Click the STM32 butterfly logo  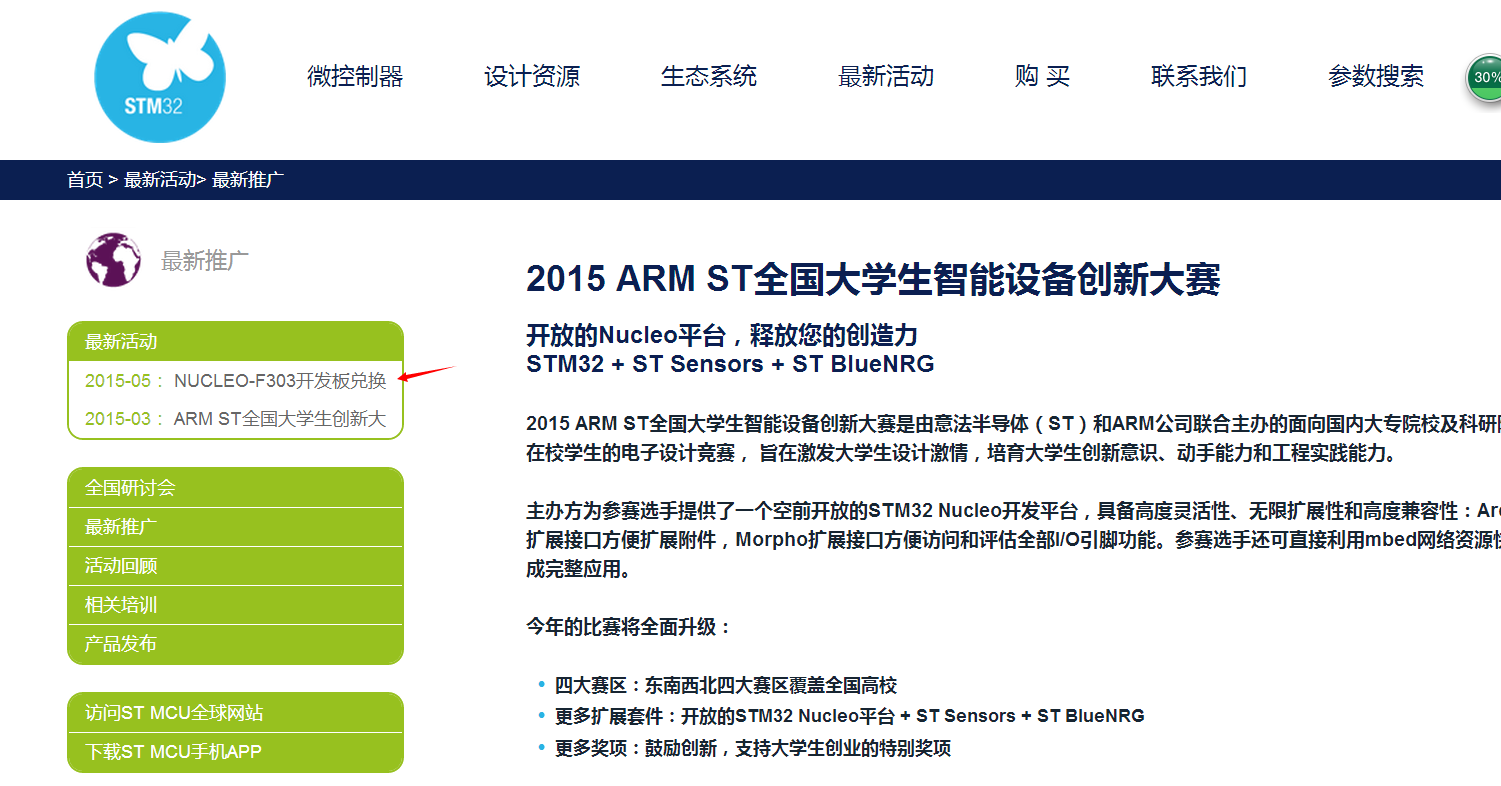click(160, 77)
